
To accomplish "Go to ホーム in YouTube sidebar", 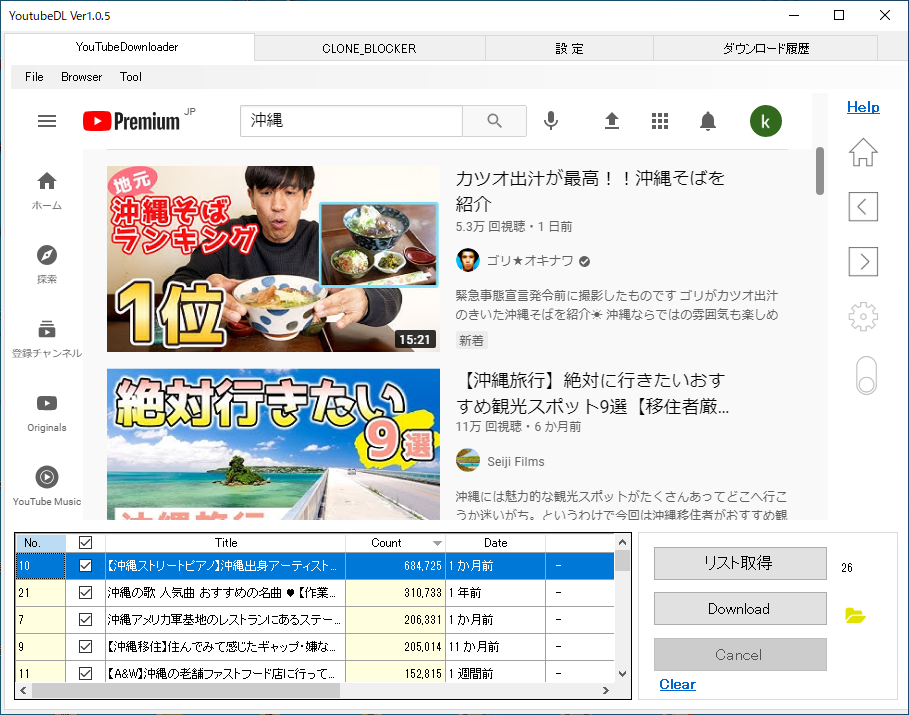I will 46,191.
